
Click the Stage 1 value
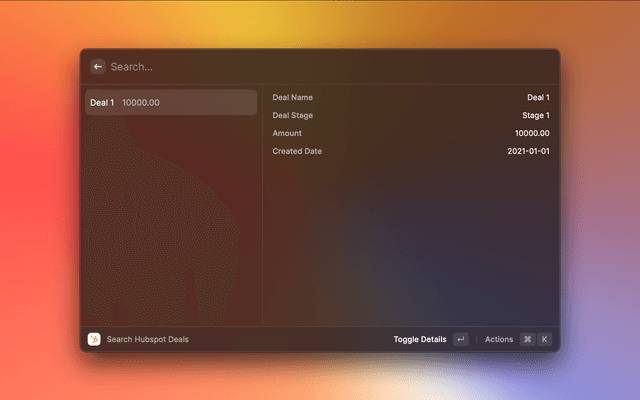pos(535,116)
